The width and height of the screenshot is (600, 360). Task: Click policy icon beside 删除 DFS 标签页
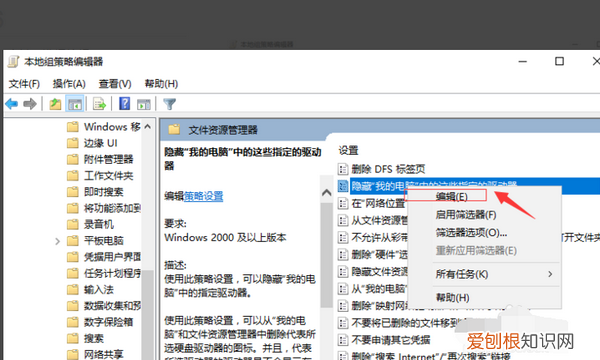(x=343, y=169)
